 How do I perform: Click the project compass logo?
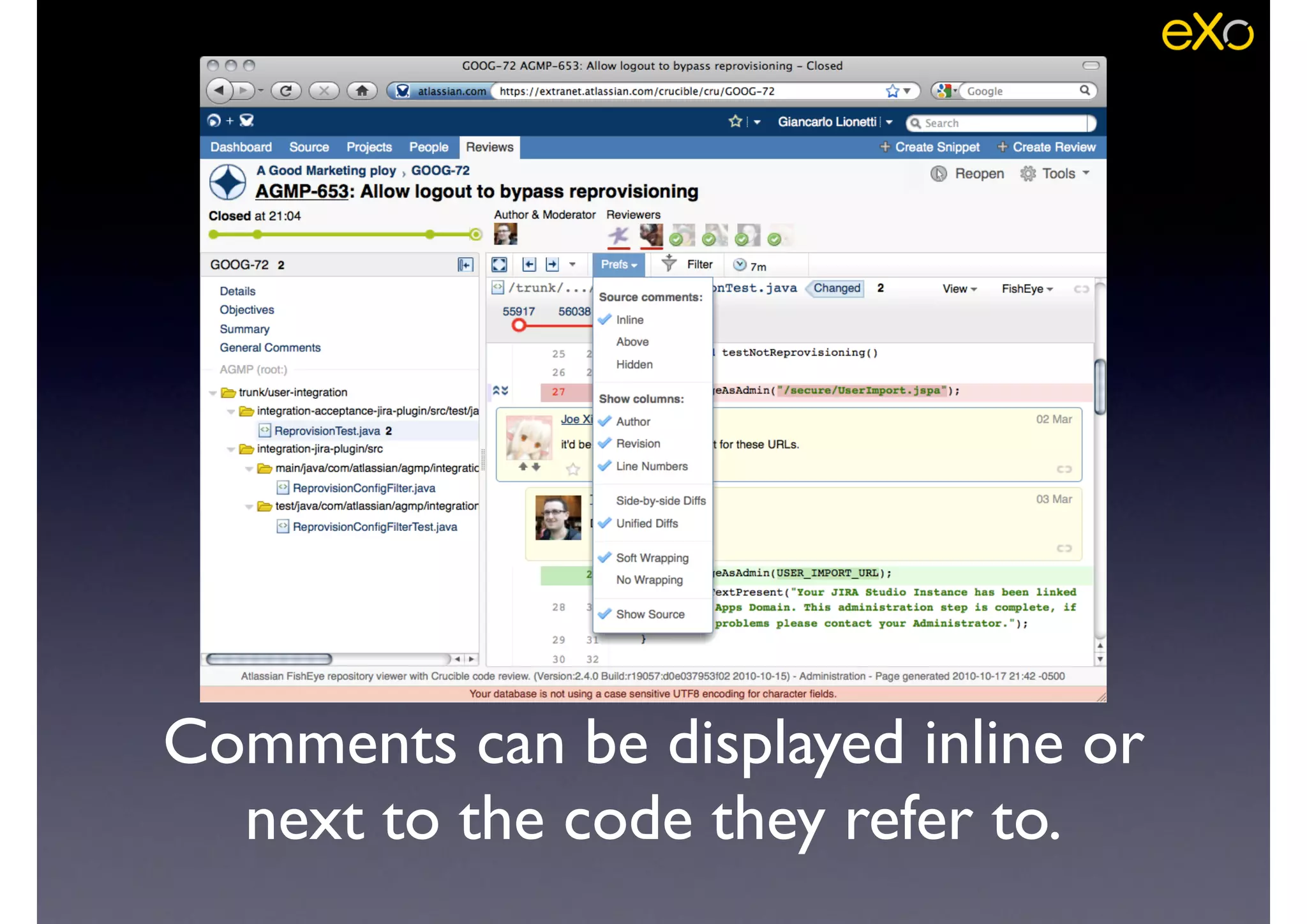coord(227,182)
